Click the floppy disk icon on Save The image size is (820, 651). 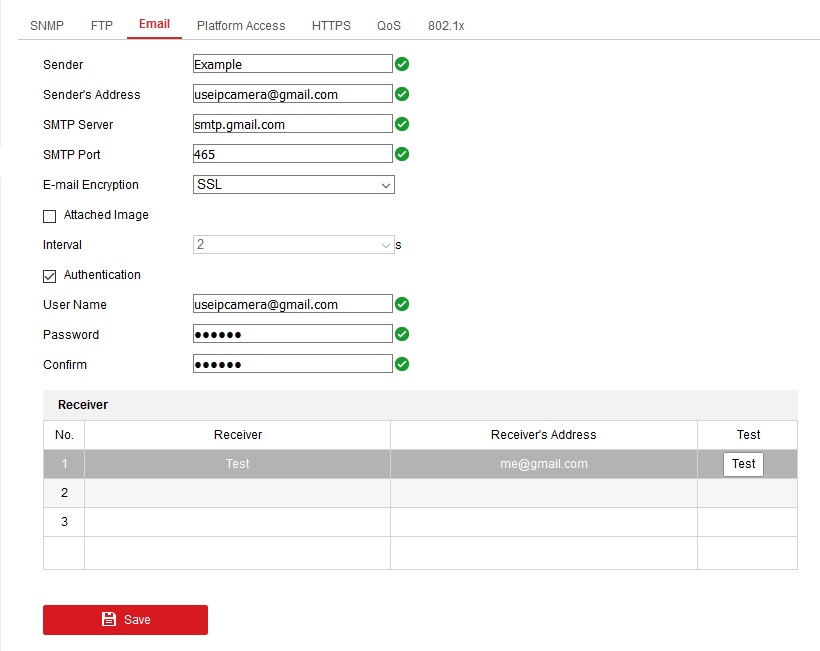pos(109,619)
